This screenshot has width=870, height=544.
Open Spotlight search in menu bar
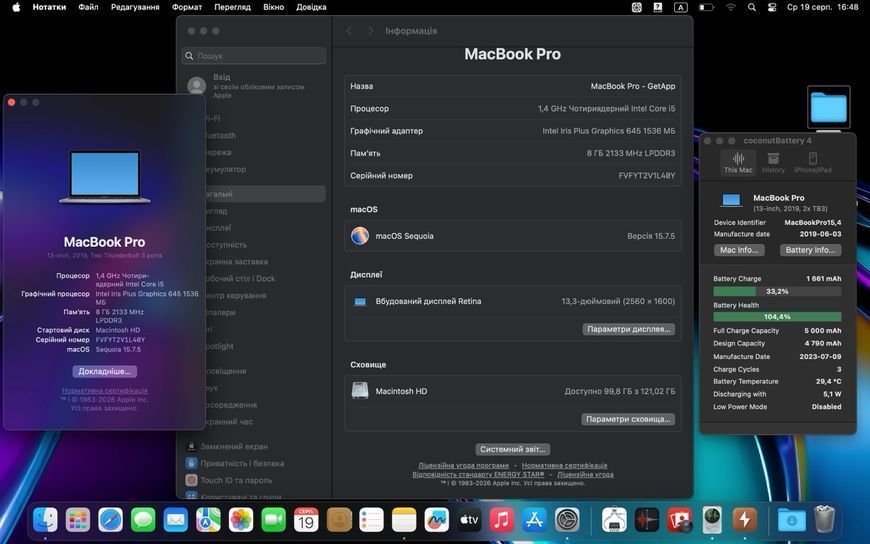(751, 7)
